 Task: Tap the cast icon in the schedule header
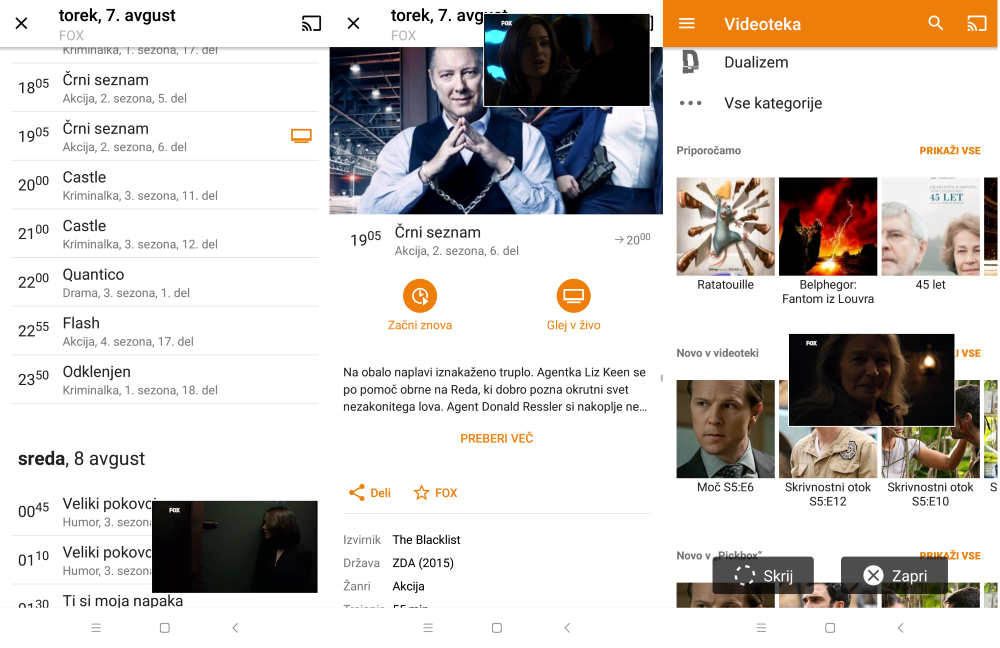click(x=311, y=23)
